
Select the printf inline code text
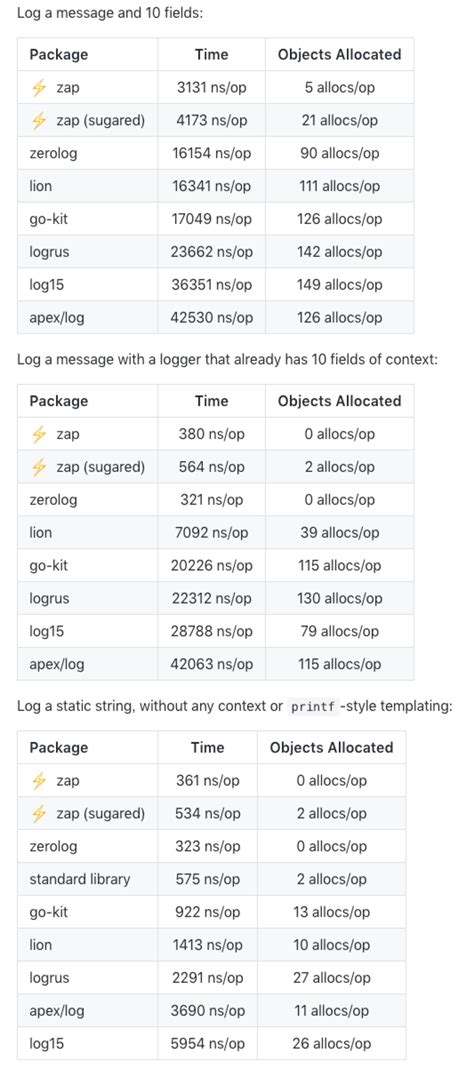tap(314, 706)
